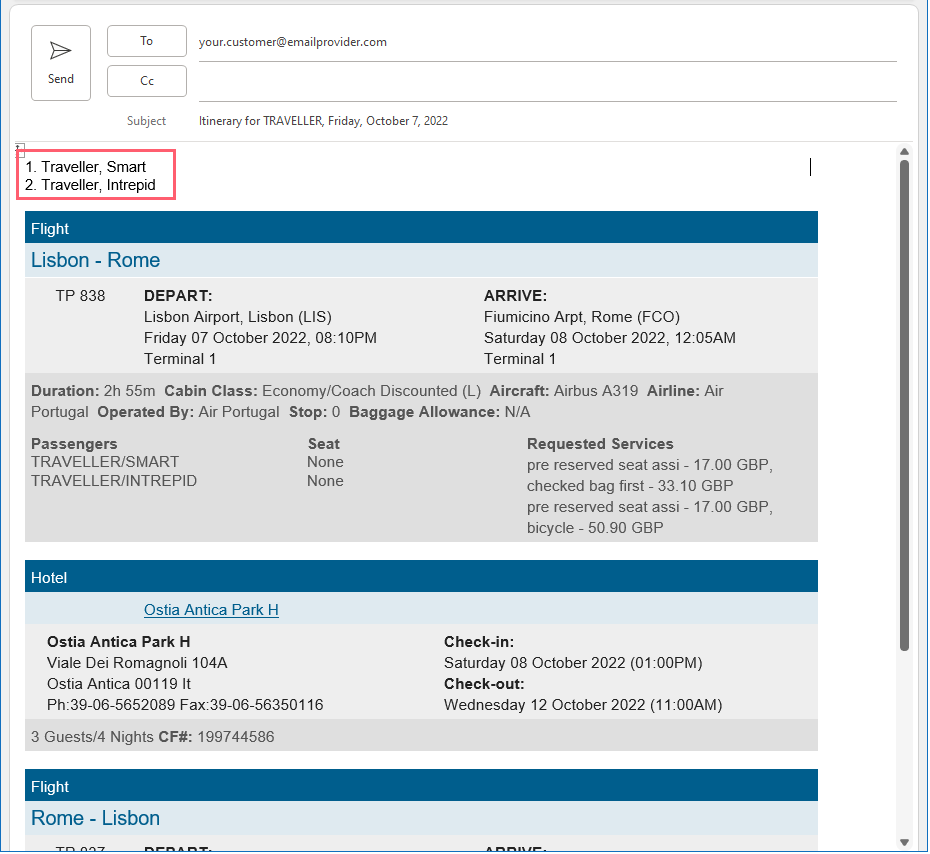The height and width of the screenshot is (854, 930).
Task: Click the Requested Services column heading
Action: point(600,443)
